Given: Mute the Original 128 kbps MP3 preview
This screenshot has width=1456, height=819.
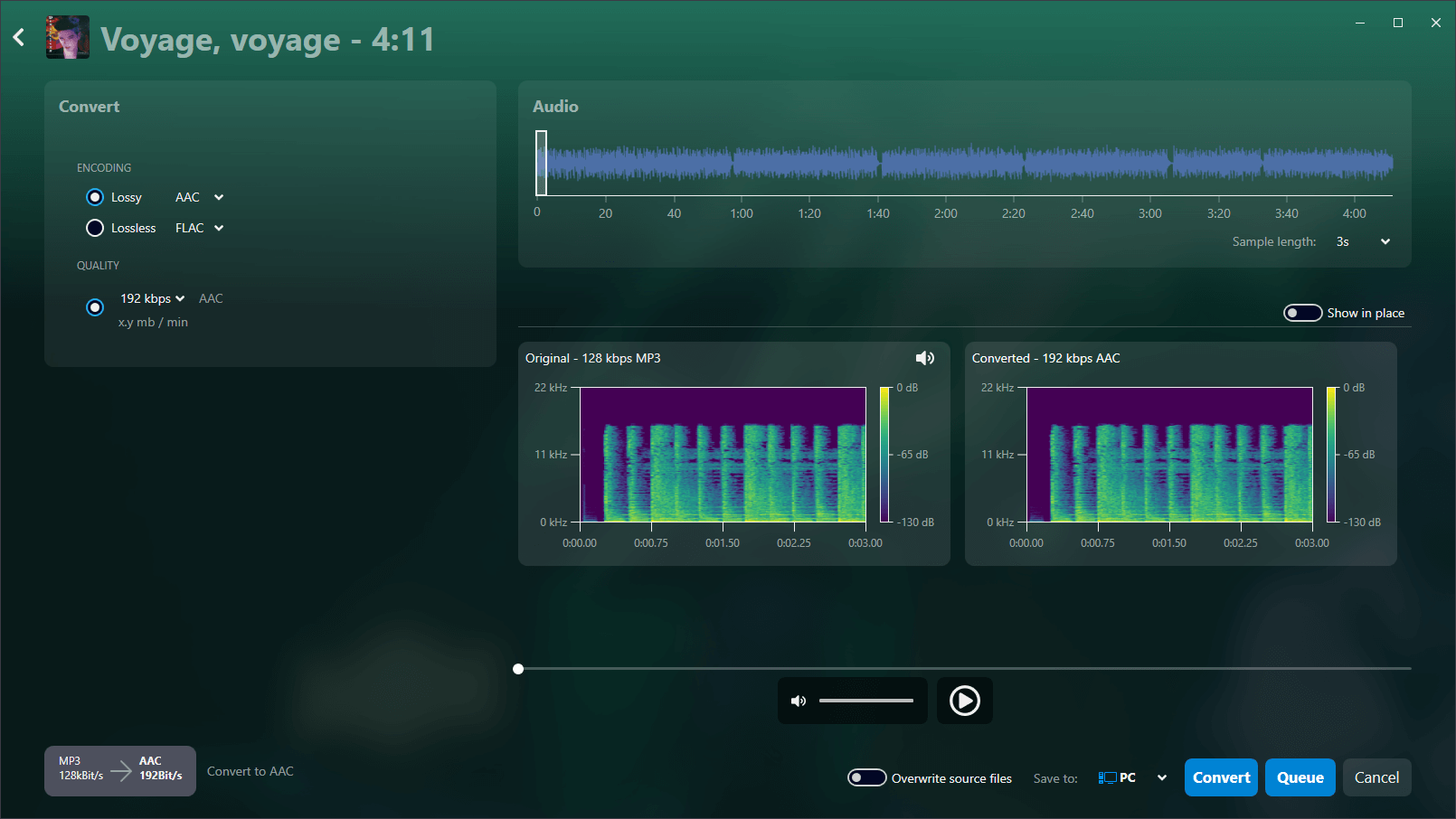Looking at the screenshot, I should coord(925,358).
